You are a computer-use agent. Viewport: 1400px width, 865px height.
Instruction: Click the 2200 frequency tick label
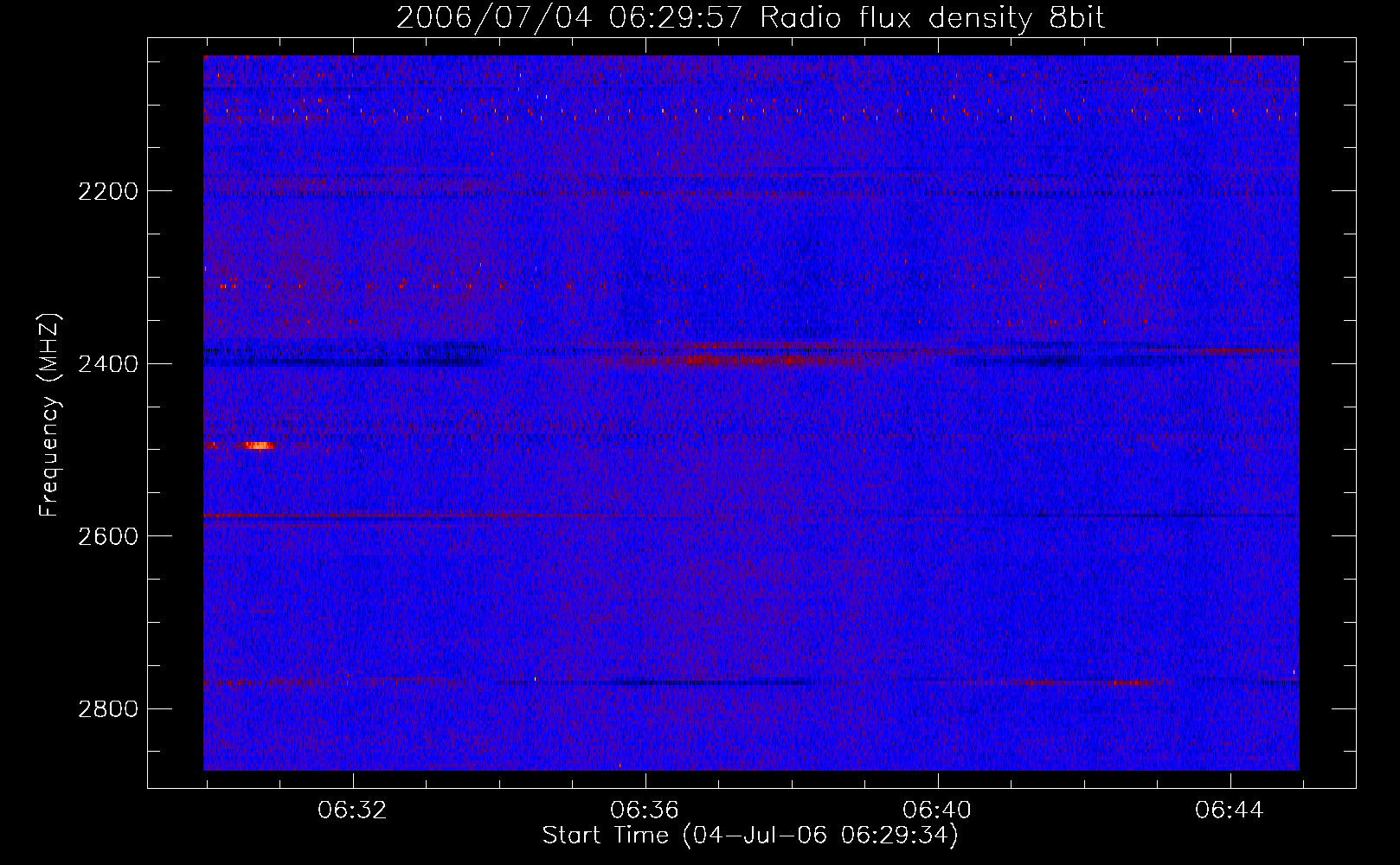tap(108, 191)
